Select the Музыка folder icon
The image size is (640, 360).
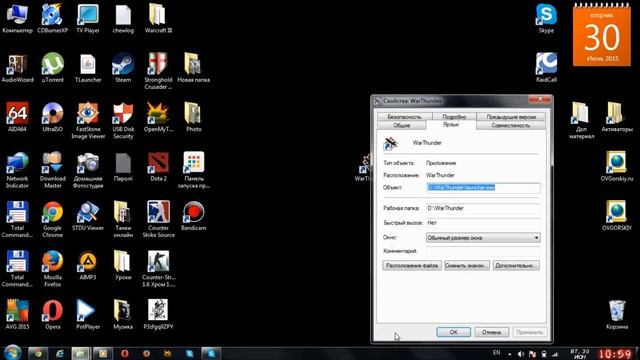click(x=123, y=315)
